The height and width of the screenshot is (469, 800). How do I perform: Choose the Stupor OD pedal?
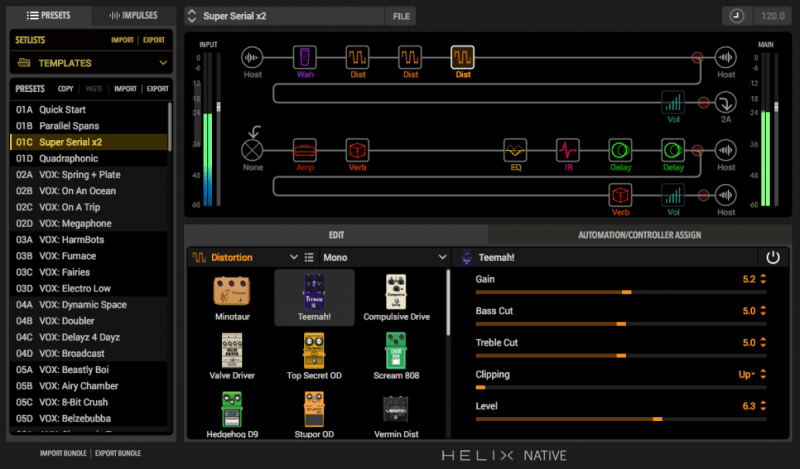(x=314, y=415)
